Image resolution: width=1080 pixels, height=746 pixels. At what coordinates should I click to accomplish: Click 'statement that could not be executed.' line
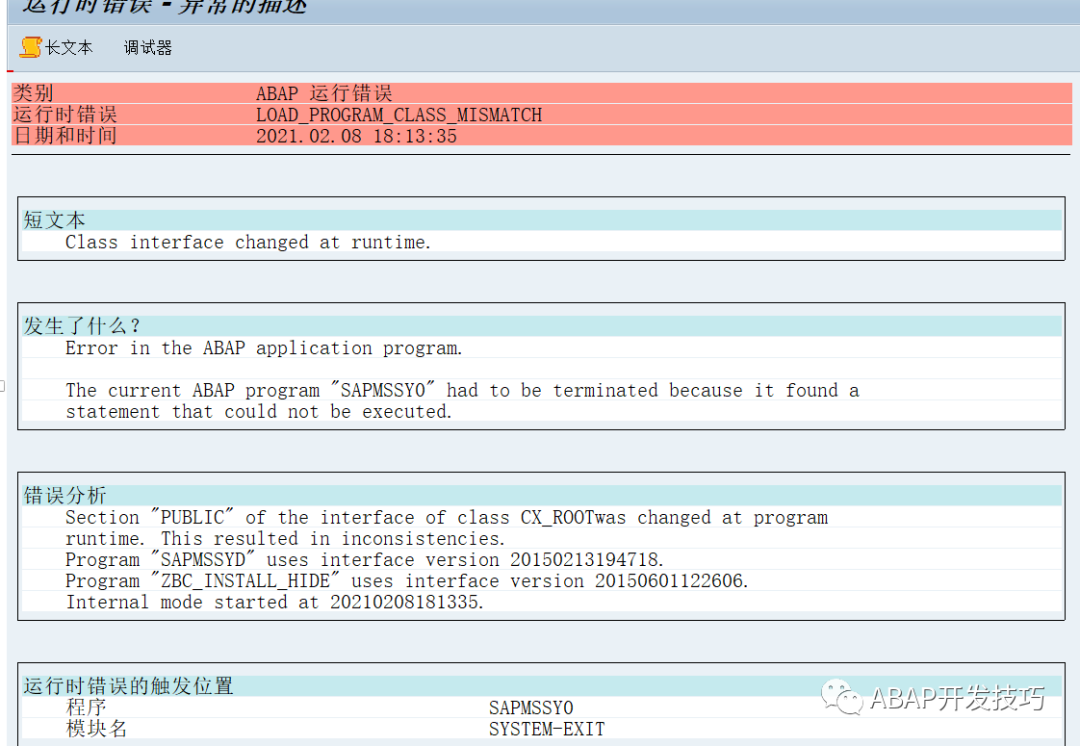coord(258,412)
